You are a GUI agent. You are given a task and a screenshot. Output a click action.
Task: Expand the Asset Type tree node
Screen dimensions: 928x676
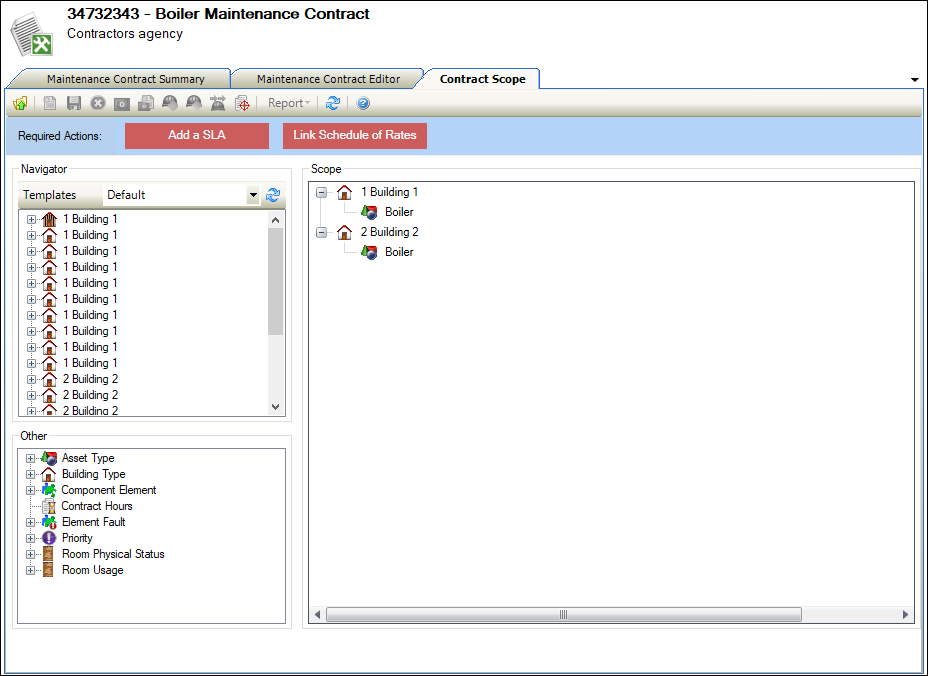click(31, 458)
